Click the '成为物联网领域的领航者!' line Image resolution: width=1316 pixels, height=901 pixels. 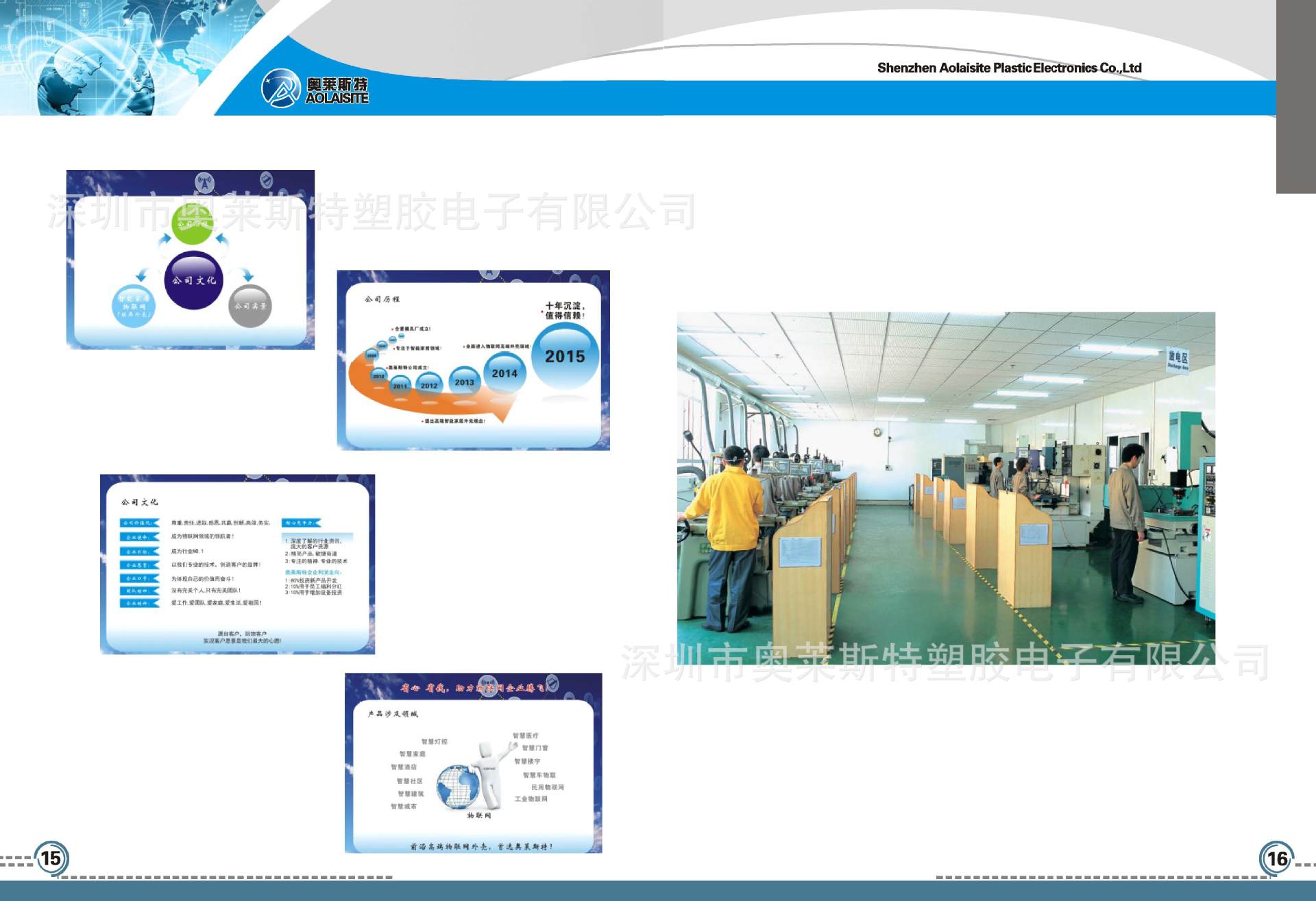click(x=203, y=536)
